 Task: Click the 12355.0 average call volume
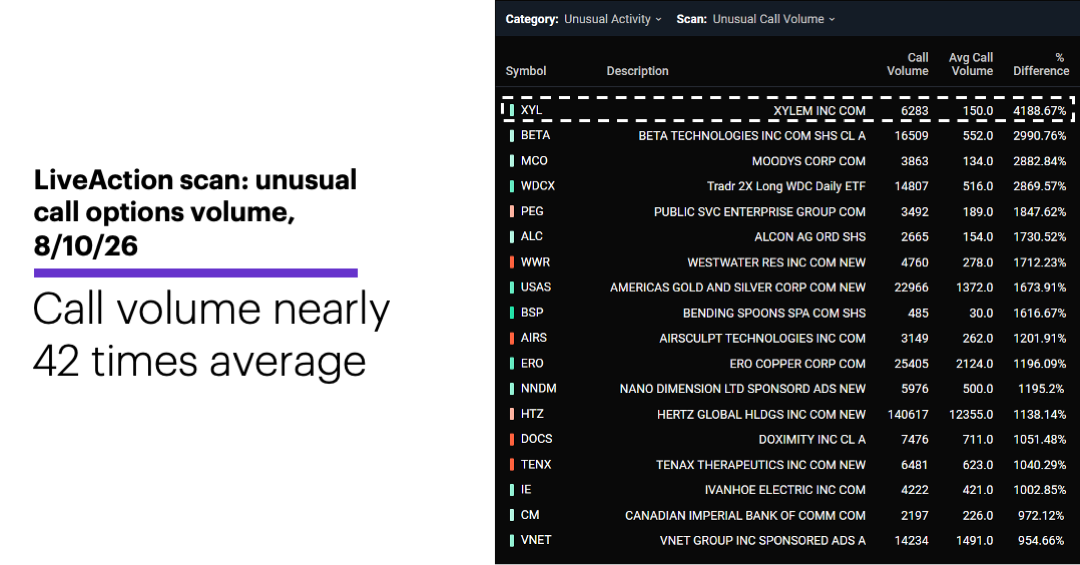970,414
